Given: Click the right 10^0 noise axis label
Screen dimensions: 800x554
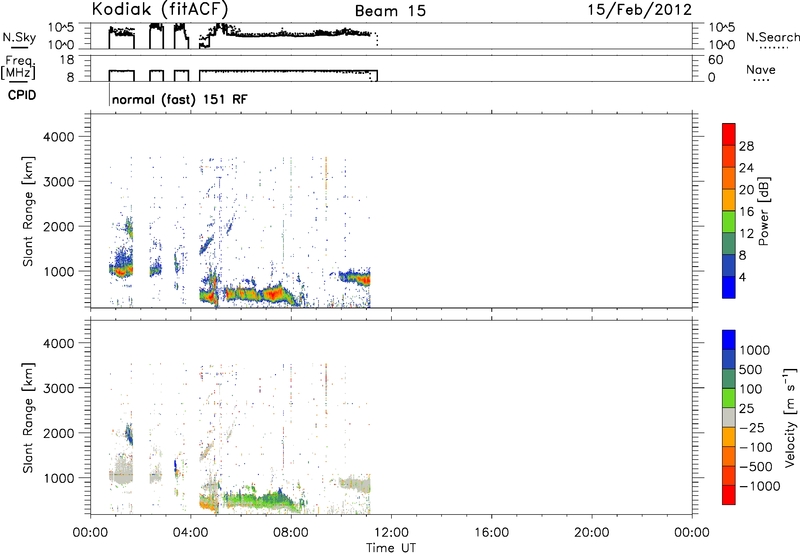Looking at the screenshot, I should (x=722, y=45).
